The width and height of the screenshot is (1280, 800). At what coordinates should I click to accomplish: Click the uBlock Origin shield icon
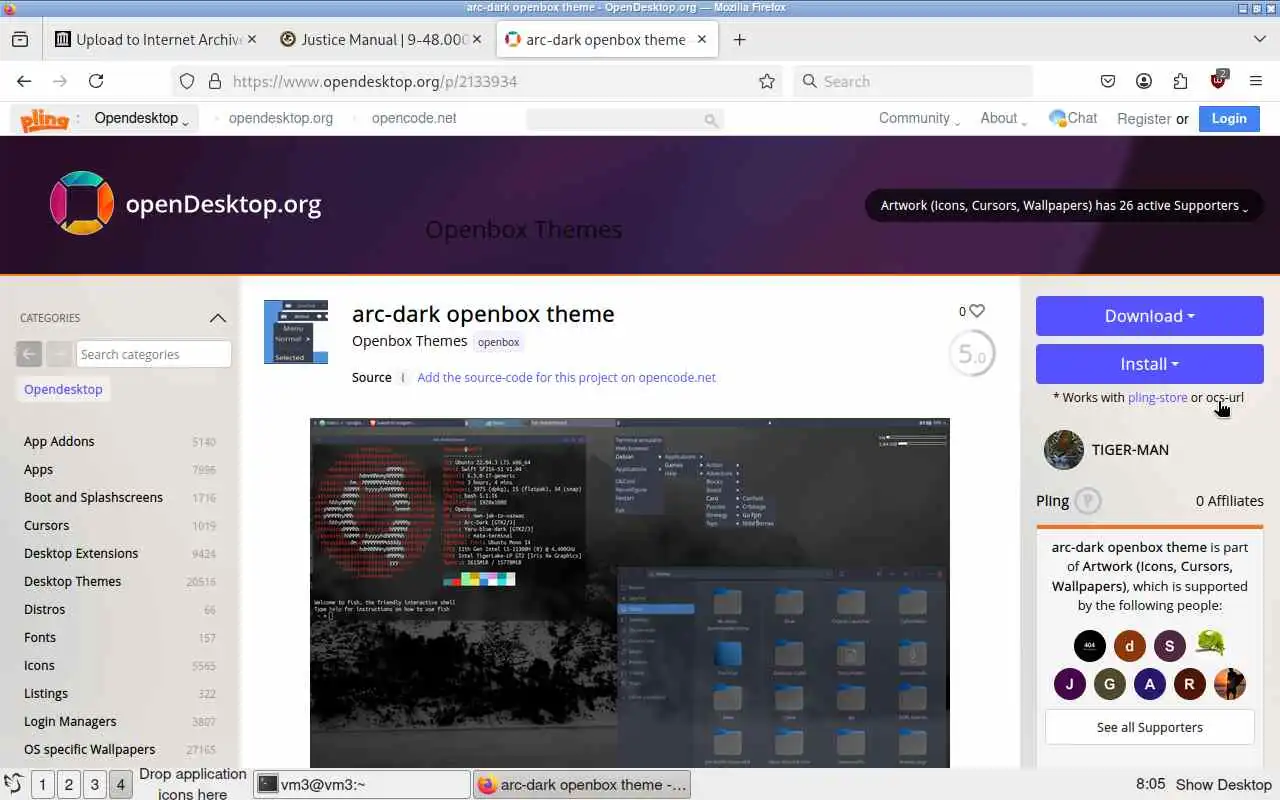coord(1218,80)
